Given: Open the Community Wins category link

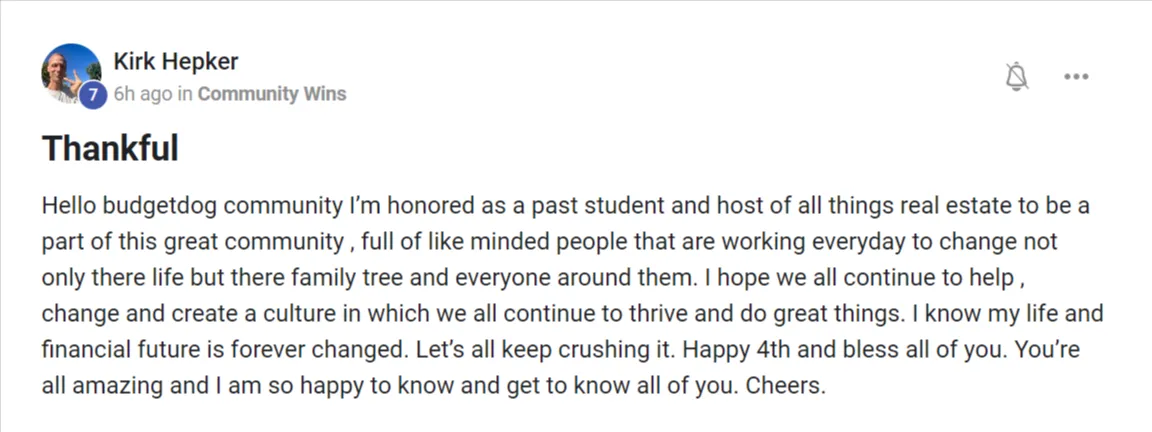Looking at the screenshot, I should pos(272,94).
